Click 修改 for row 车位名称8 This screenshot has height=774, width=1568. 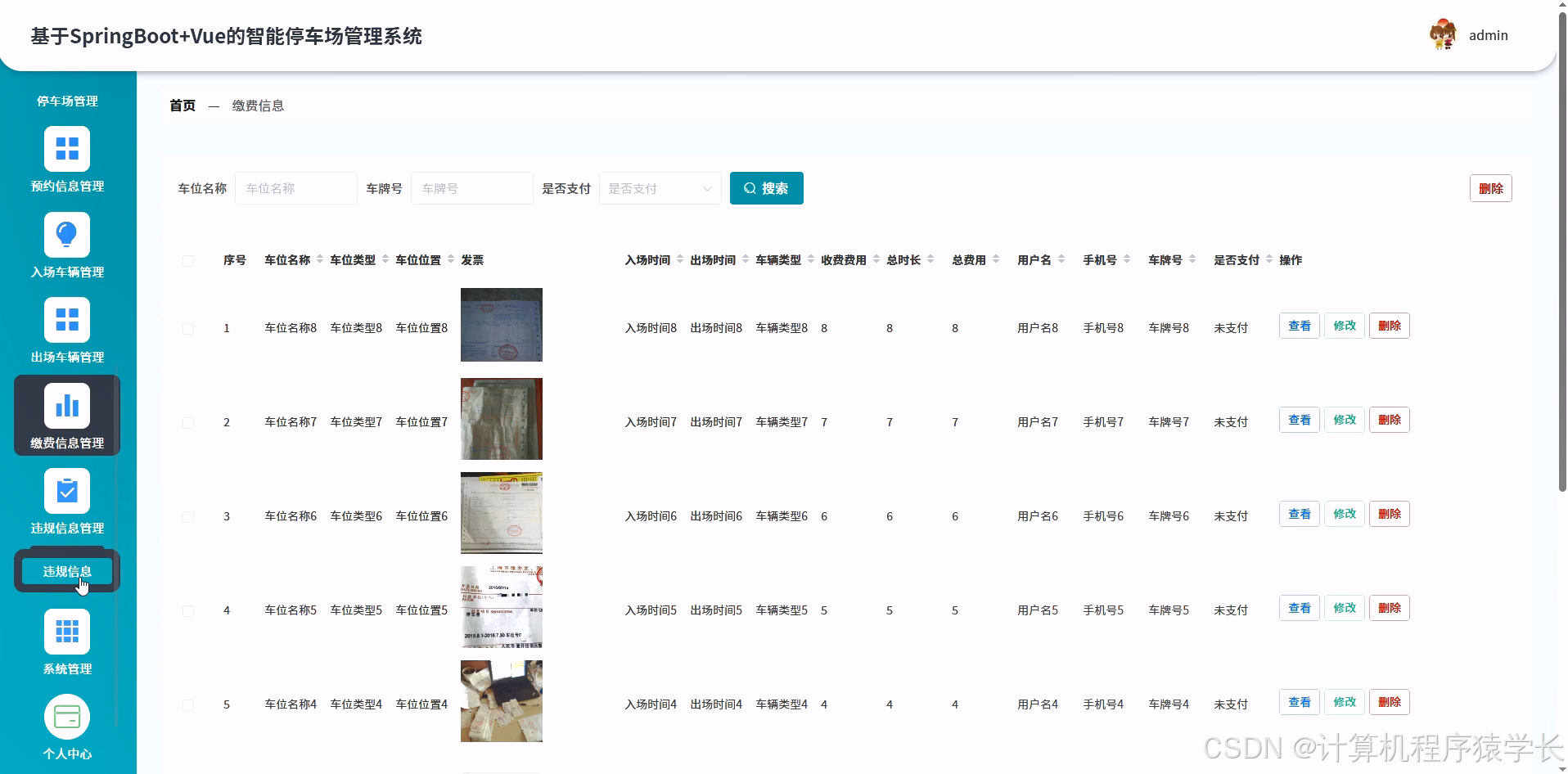pos(1345,326)
